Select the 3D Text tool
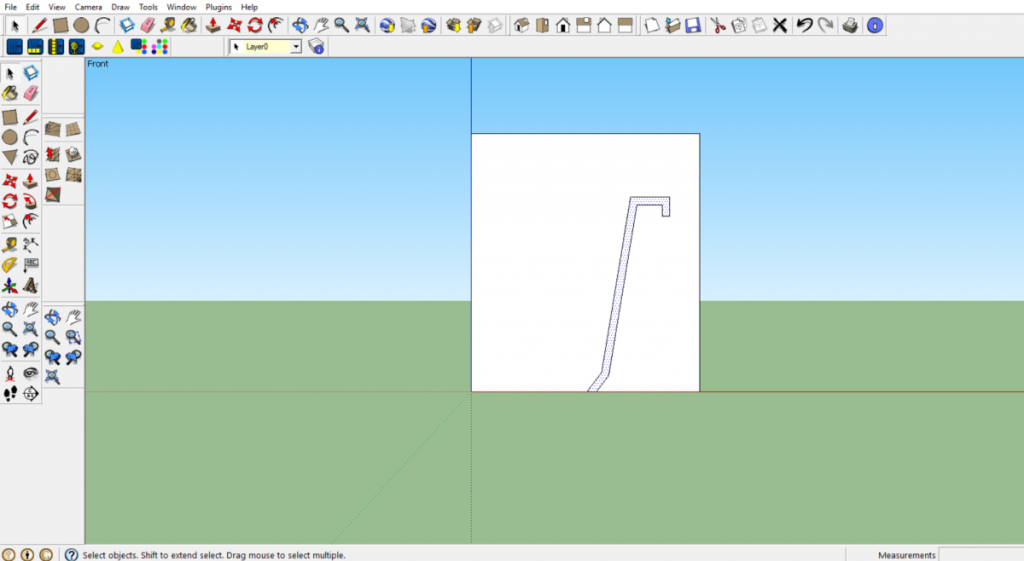The image size is (1024, 561). pyautogui.click(x=30, y=285)
